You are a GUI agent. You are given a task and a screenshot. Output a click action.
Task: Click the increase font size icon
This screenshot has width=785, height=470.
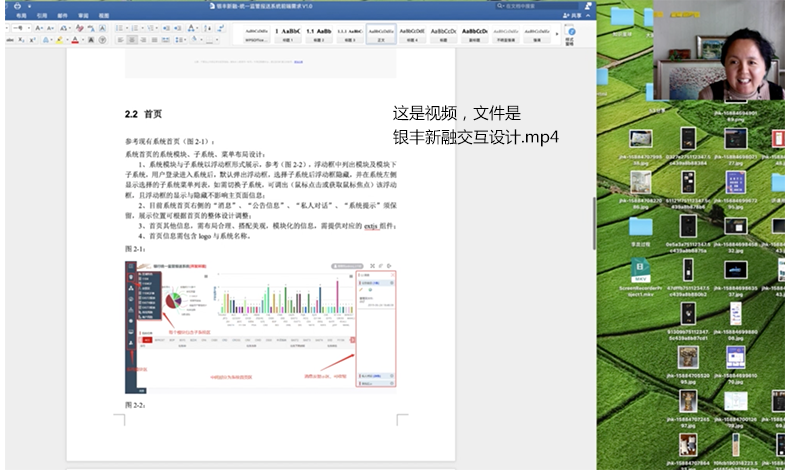[x=38, y=28]
